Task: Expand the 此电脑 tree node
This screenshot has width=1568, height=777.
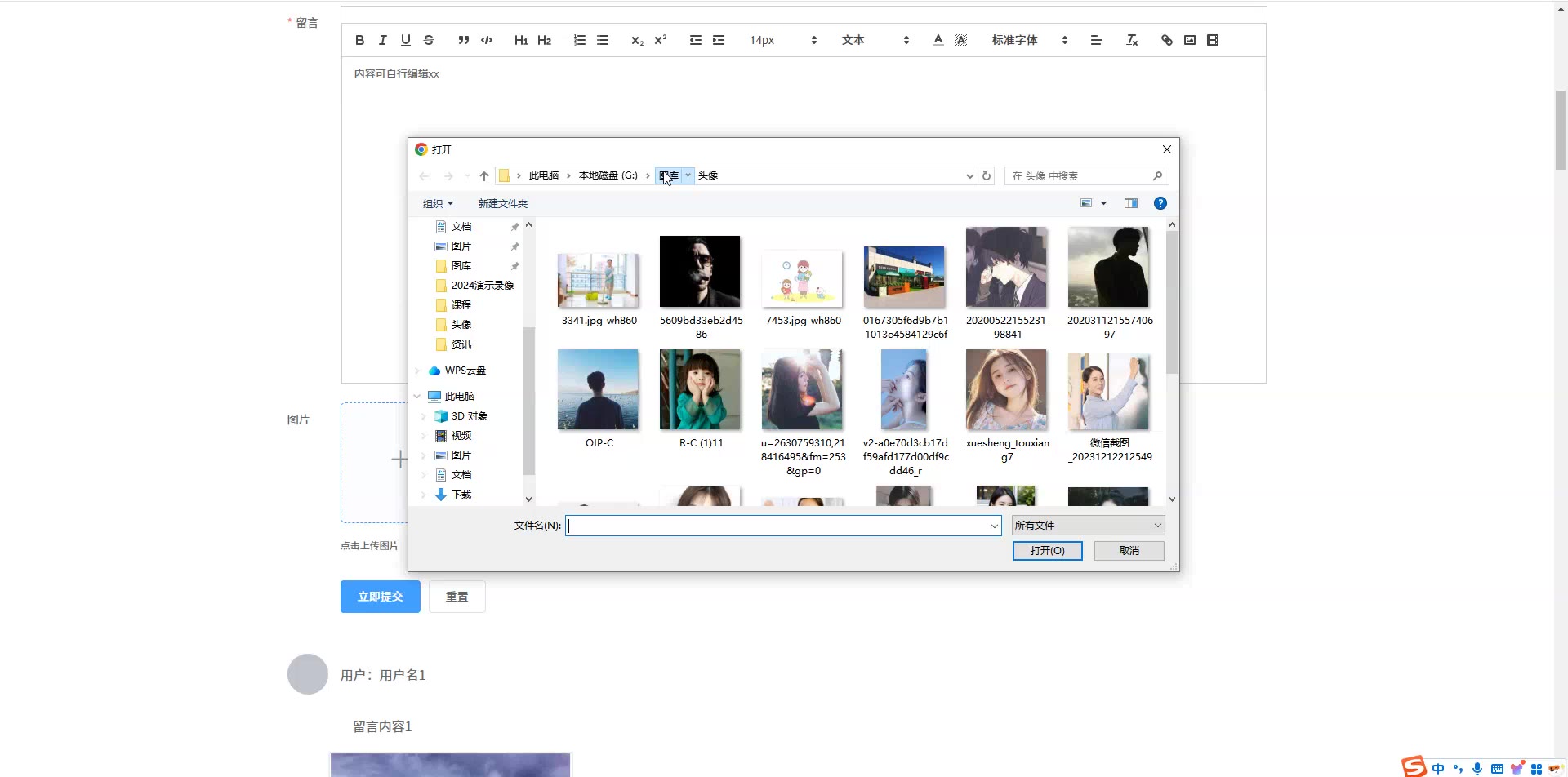Action: pos(417,397)
